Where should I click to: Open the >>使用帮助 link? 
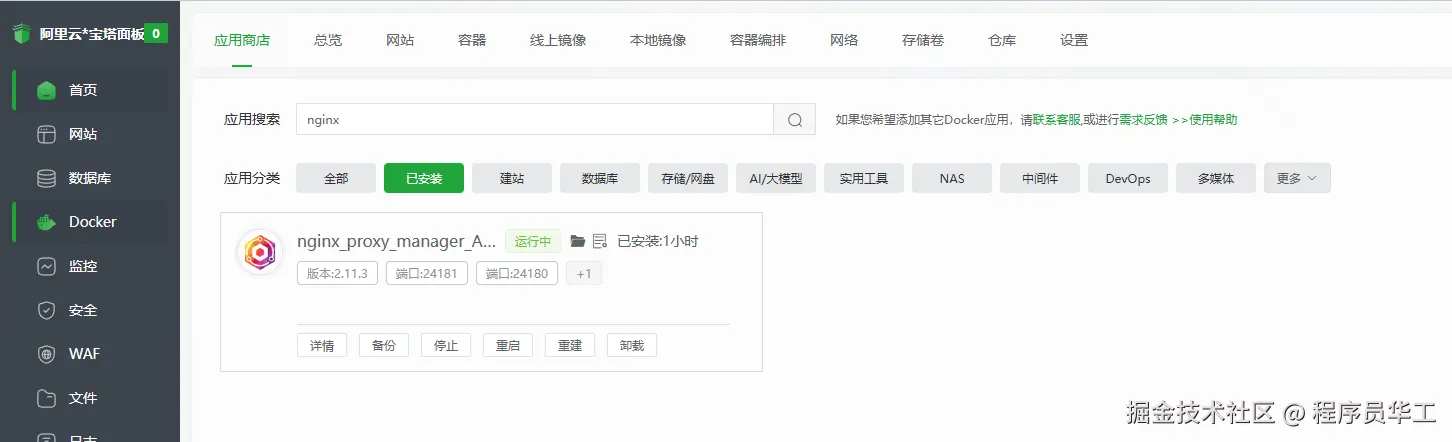1204,119
